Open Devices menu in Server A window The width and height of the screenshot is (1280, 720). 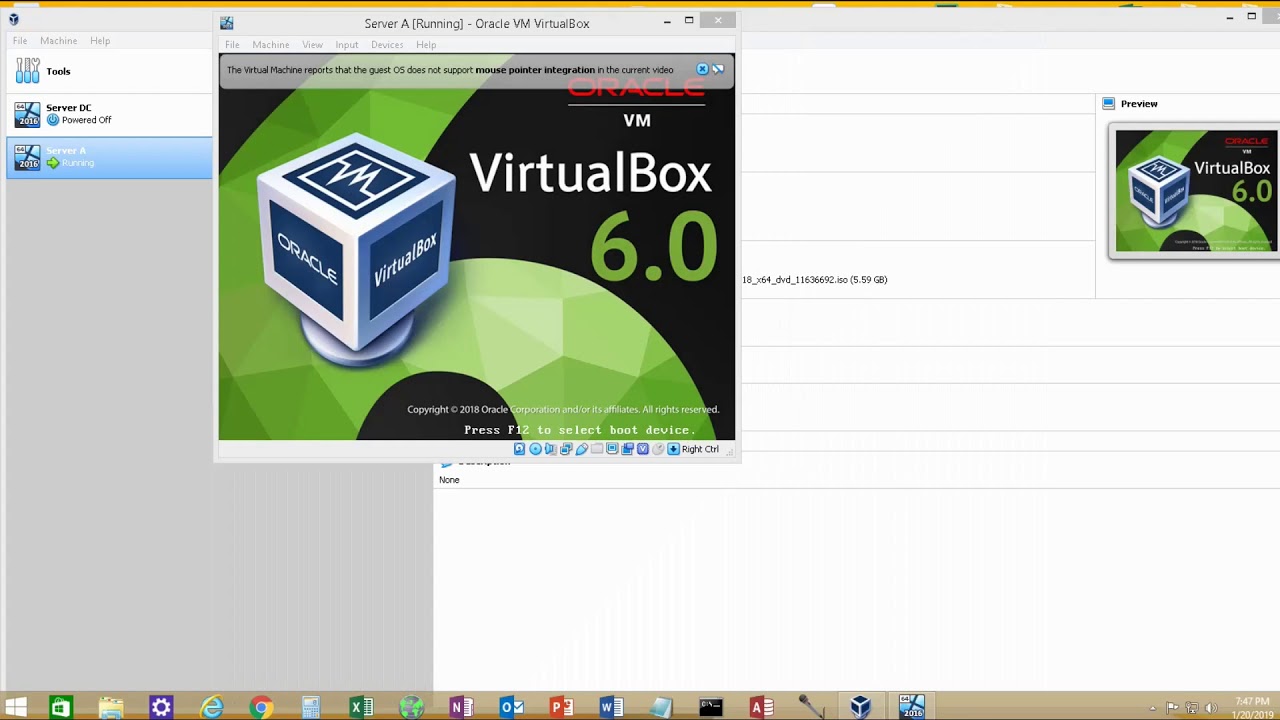pyautogui.click(x=387, y=45)
